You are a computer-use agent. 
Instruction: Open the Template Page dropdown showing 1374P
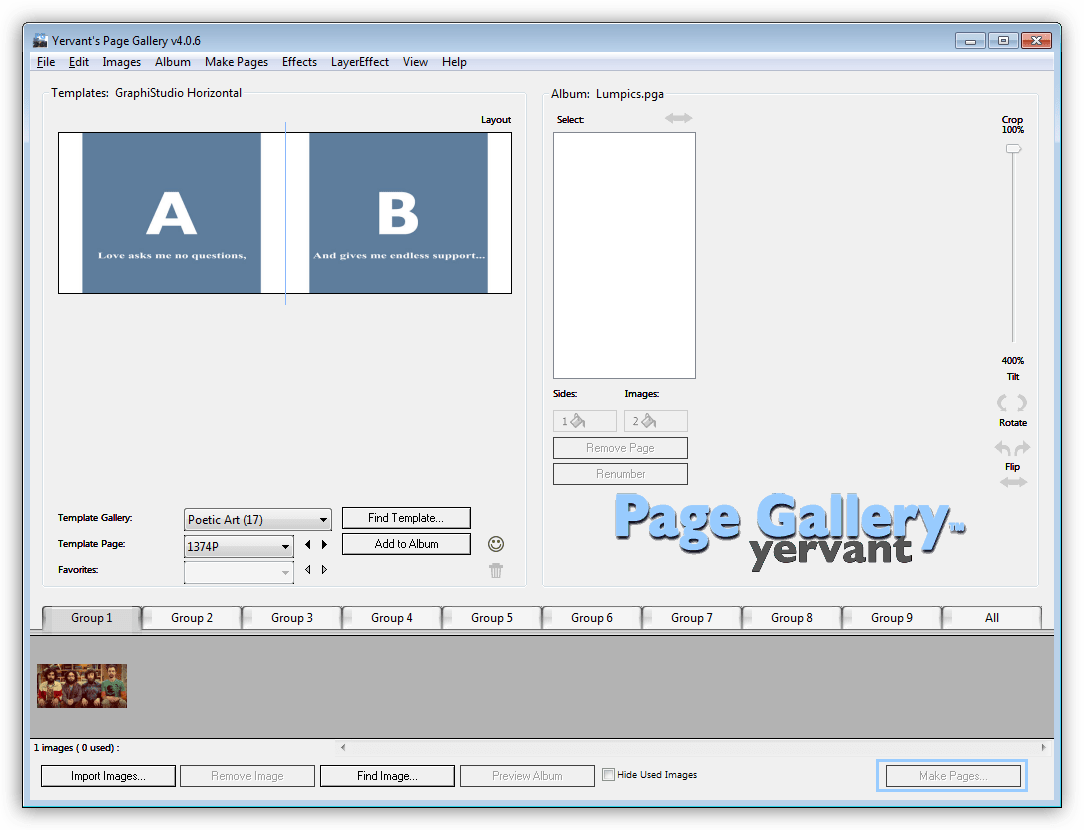(239, 546)
